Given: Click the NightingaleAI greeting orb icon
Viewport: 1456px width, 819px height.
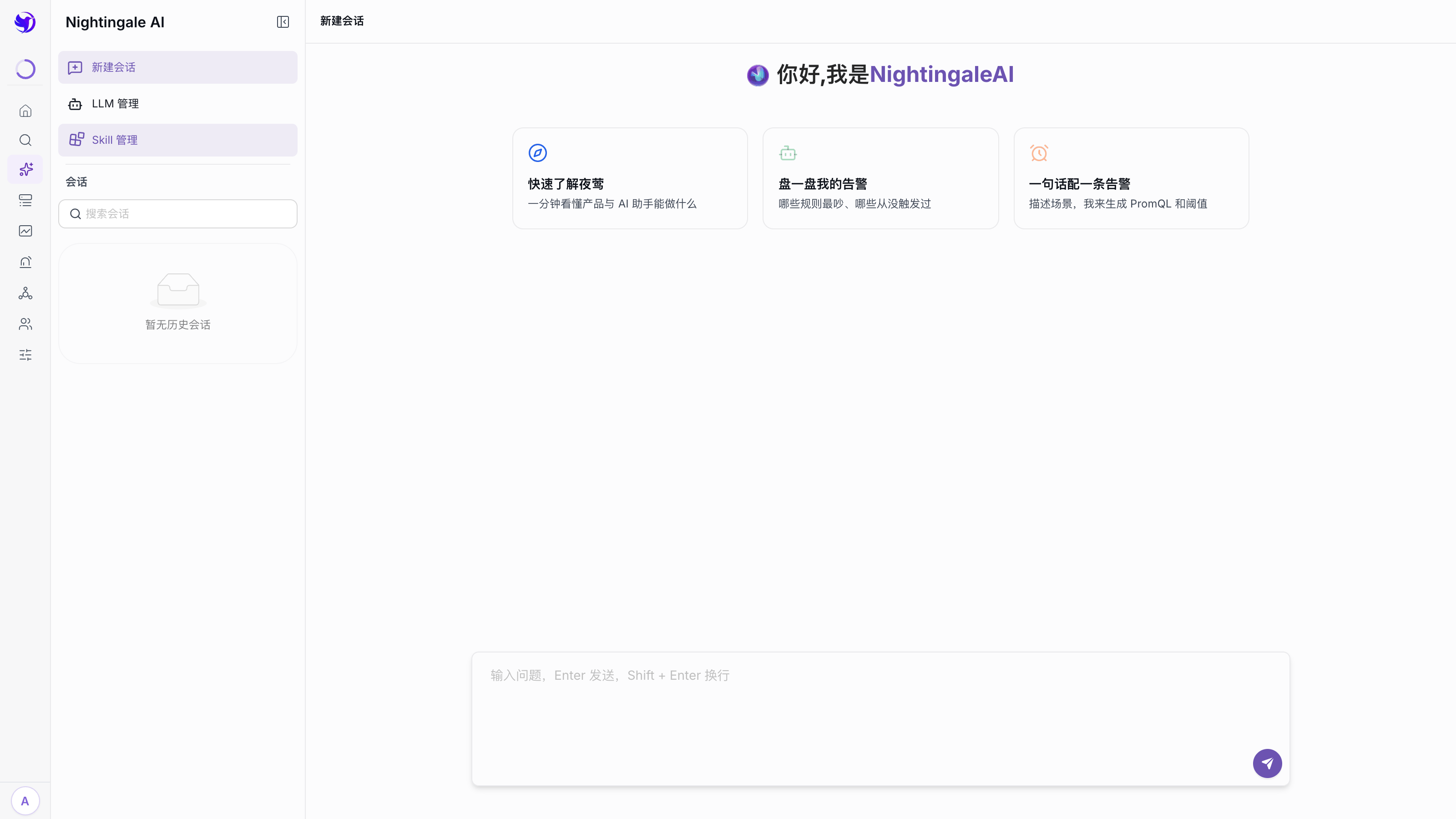Looking at the screenshot, I should 758,75.
